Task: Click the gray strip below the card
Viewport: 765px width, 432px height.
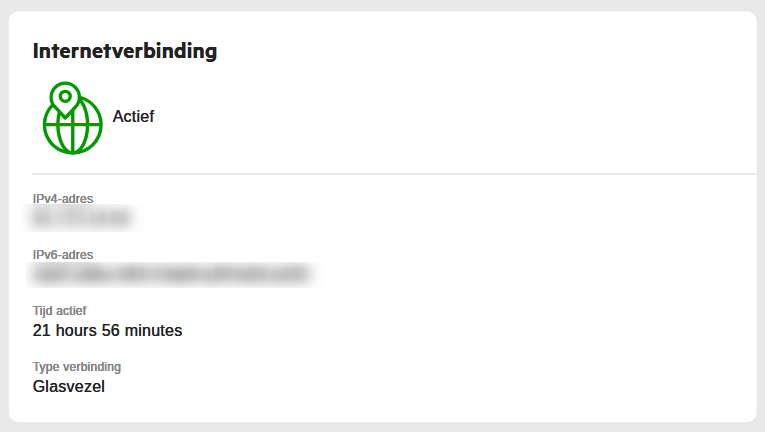Action: [382, 427]
